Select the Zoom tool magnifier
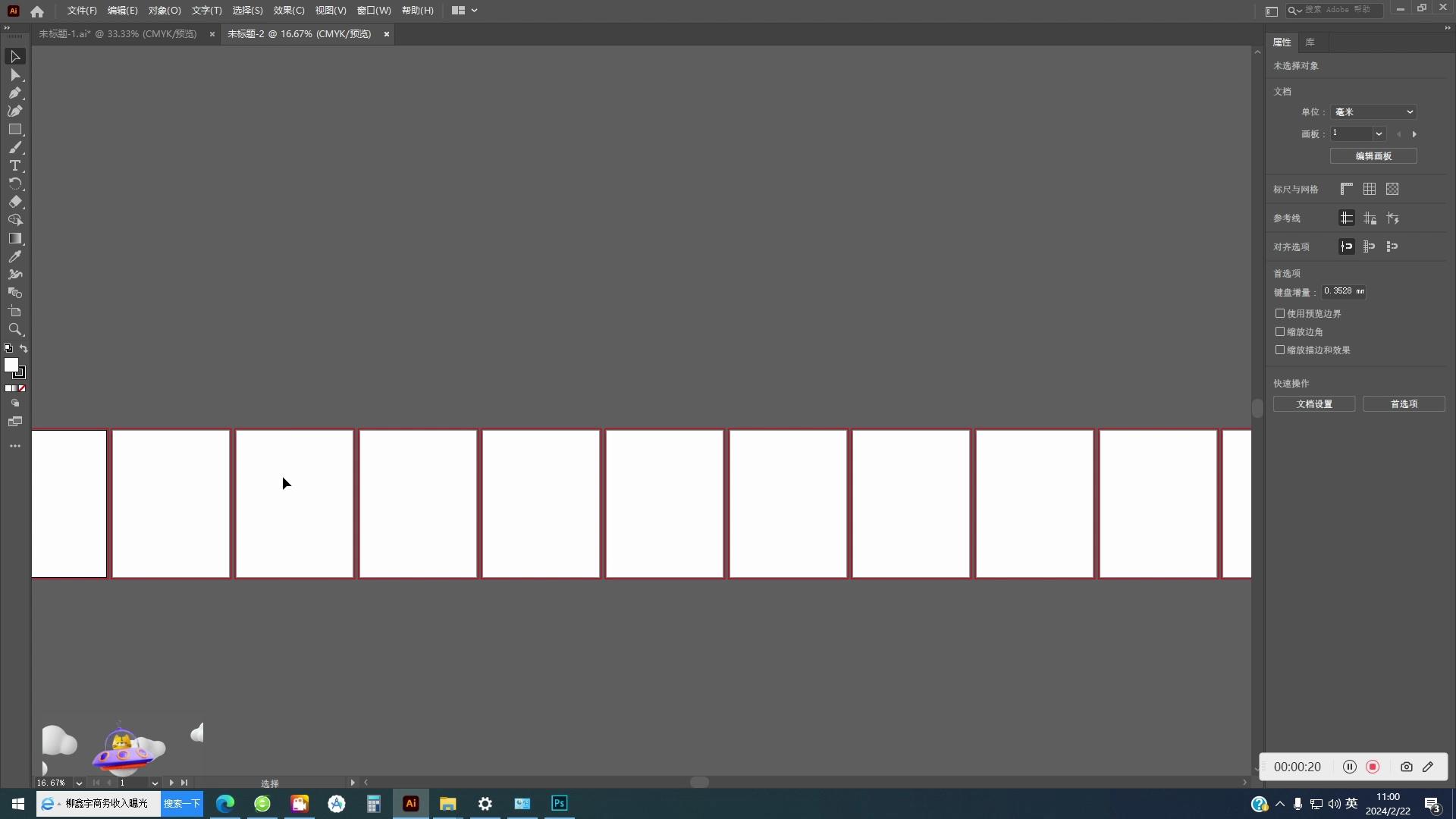This screenshot has width=1456, height=819. coord(14,330)
